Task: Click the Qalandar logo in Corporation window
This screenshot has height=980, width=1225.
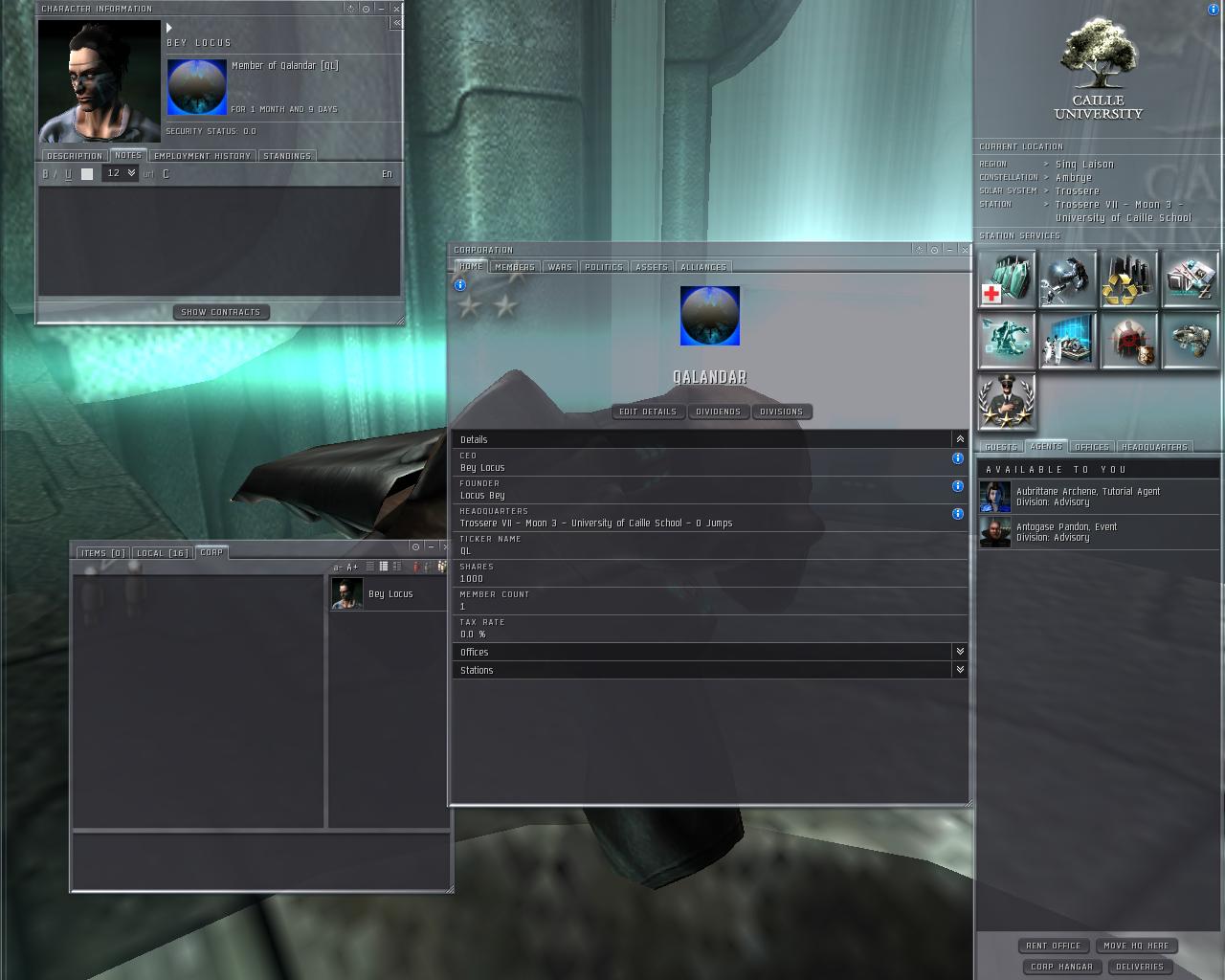Action: 710,316
